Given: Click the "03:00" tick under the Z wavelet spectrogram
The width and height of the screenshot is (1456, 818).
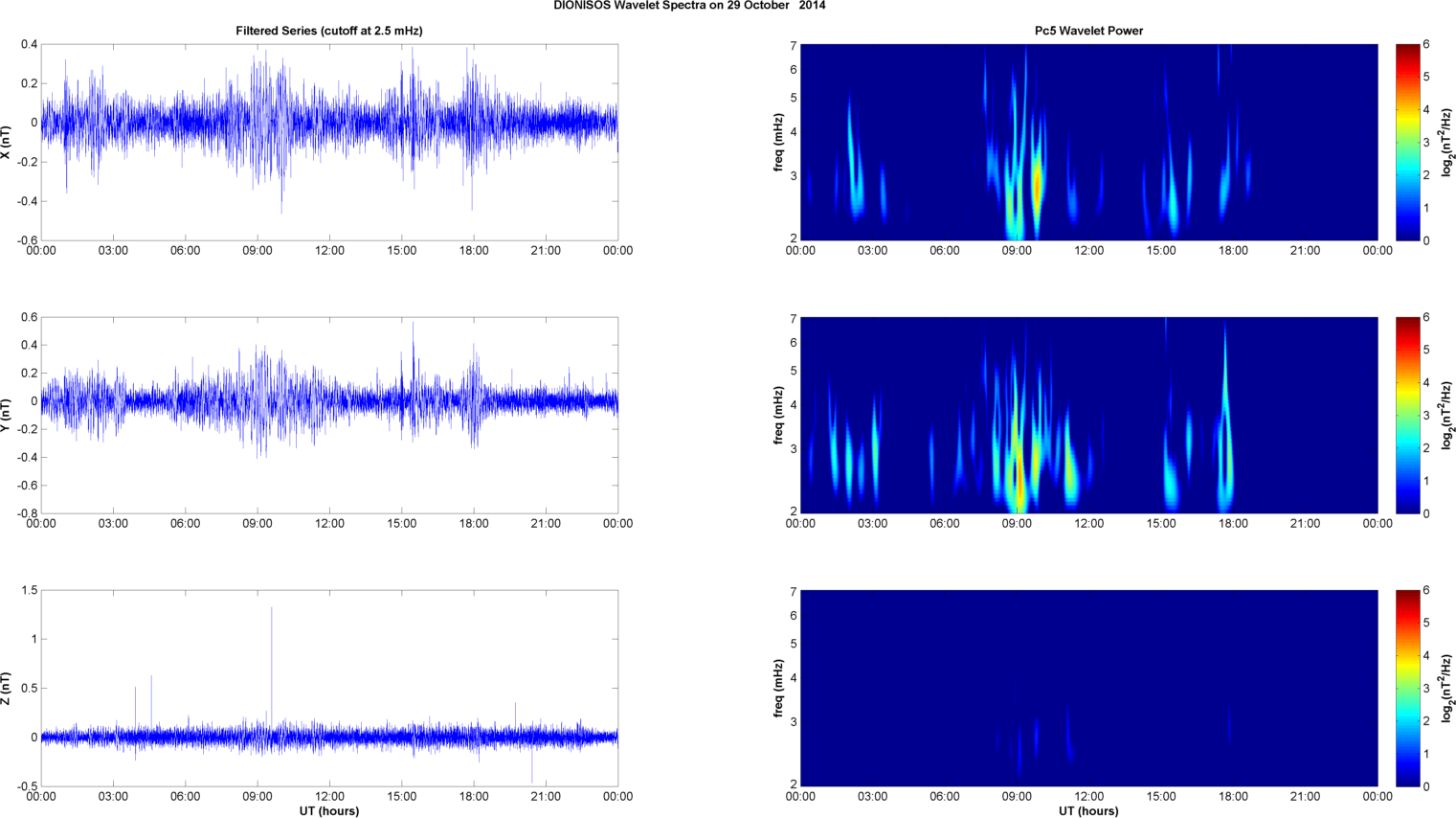Looking at the screenshot, I should [872, 797].
